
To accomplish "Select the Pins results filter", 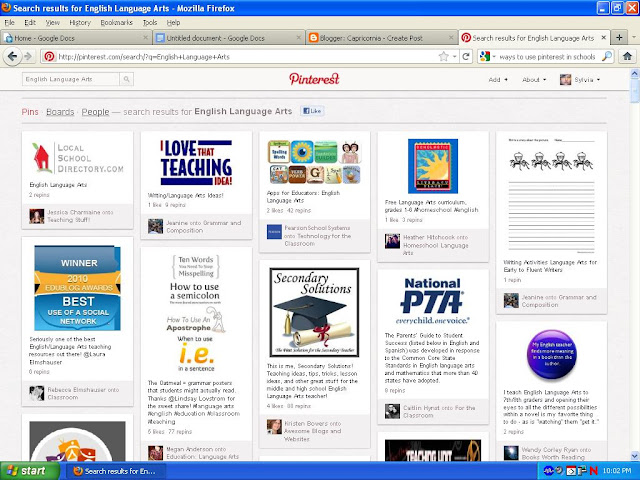I will 30,112.
